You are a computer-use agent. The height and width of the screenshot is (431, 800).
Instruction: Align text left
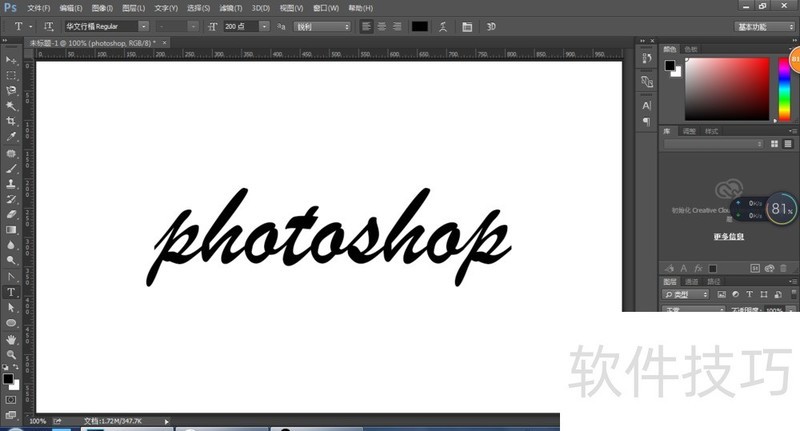366,27
